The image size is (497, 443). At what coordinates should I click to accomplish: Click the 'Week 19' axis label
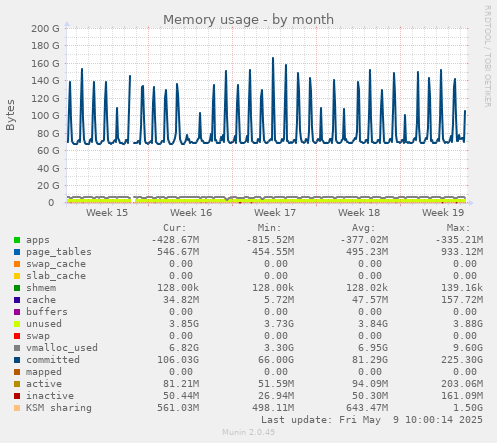tap(443, 213)
